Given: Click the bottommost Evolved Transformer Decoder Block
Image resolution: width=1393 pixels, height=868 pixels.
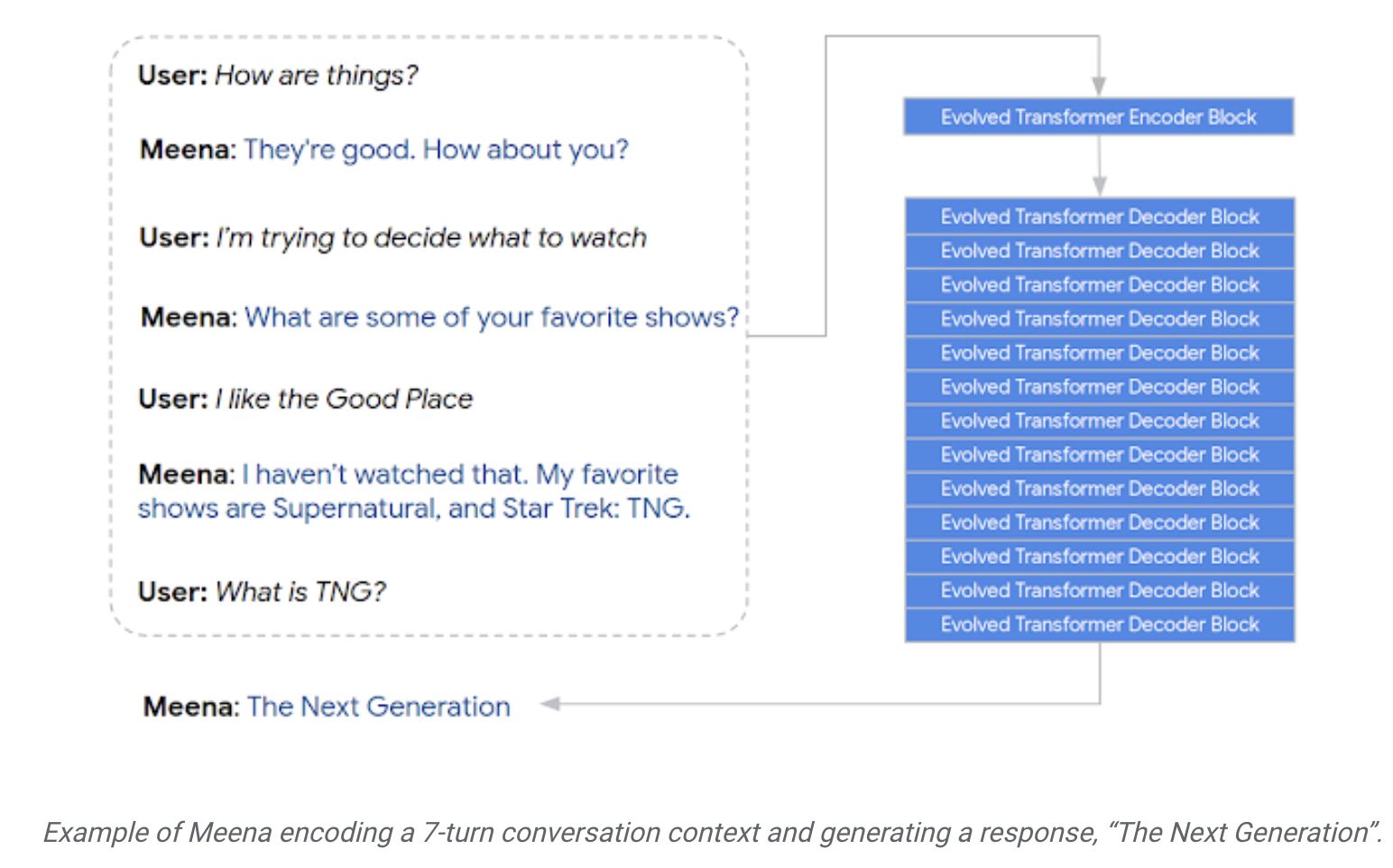Looking at the screenshot, I should coord(1099,624).
